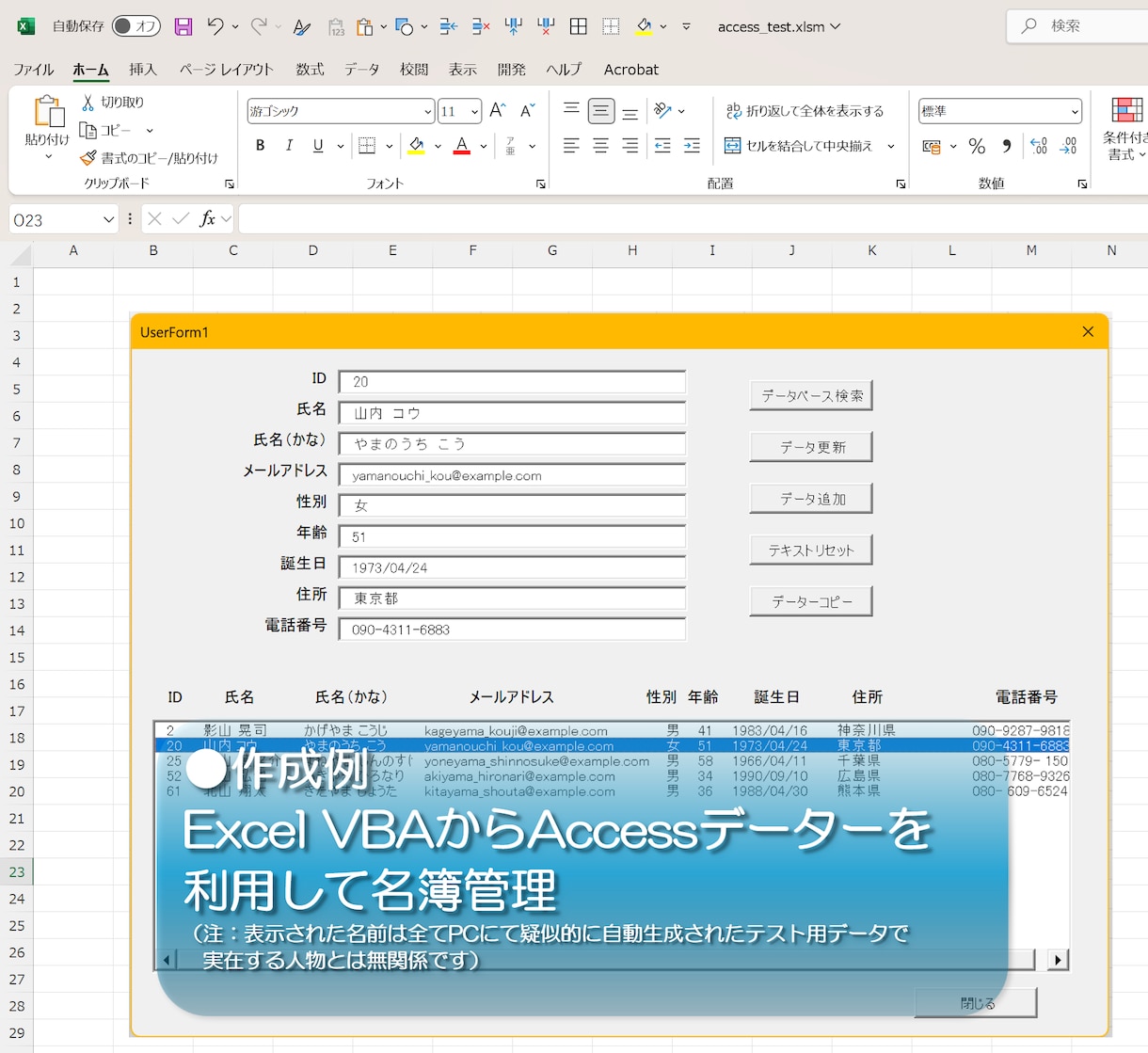The width and height of the screenshot is (1148, 1053).
Task: Click the Redo arrow icon
Action: pyautogui.click(x=259, y=26)
